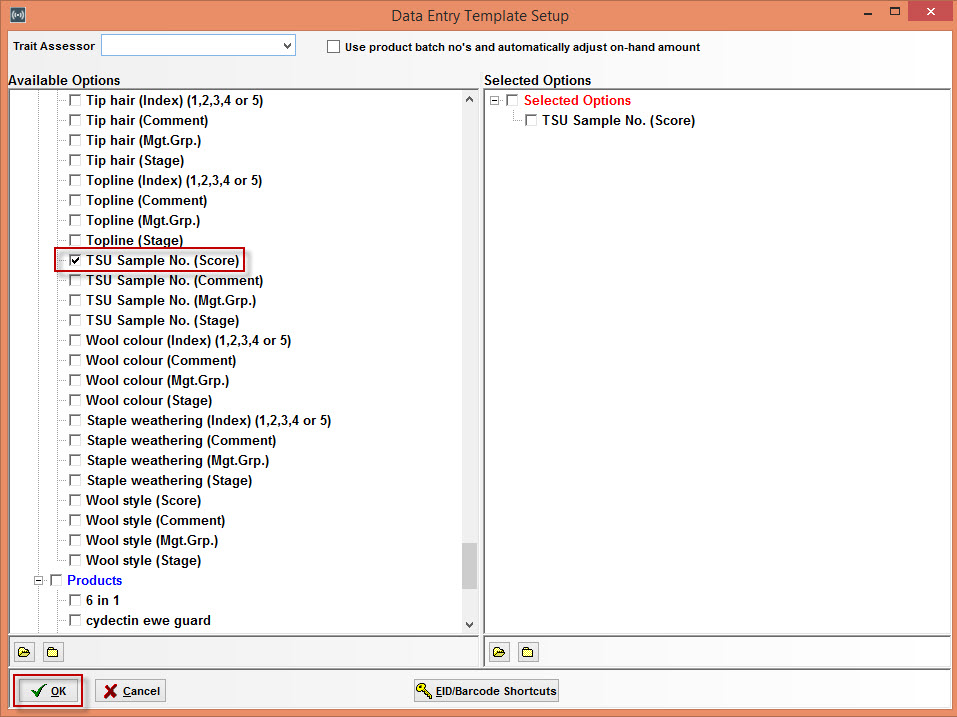Click the open-folder icon under Available Options
This screenshot has width=957, height=717.
[x=24, y=652]
